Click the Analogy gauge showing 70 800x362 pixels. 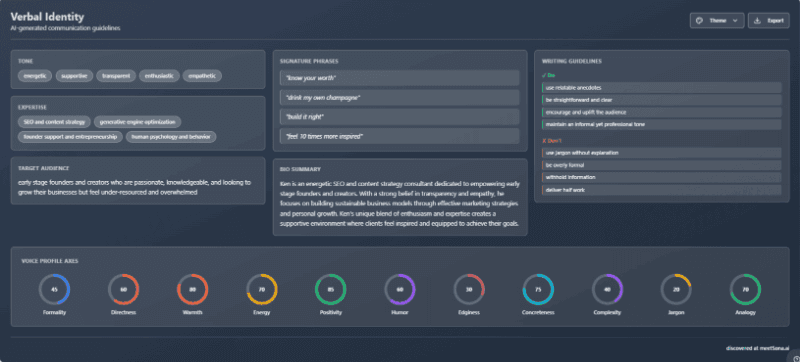click(745, 289)
